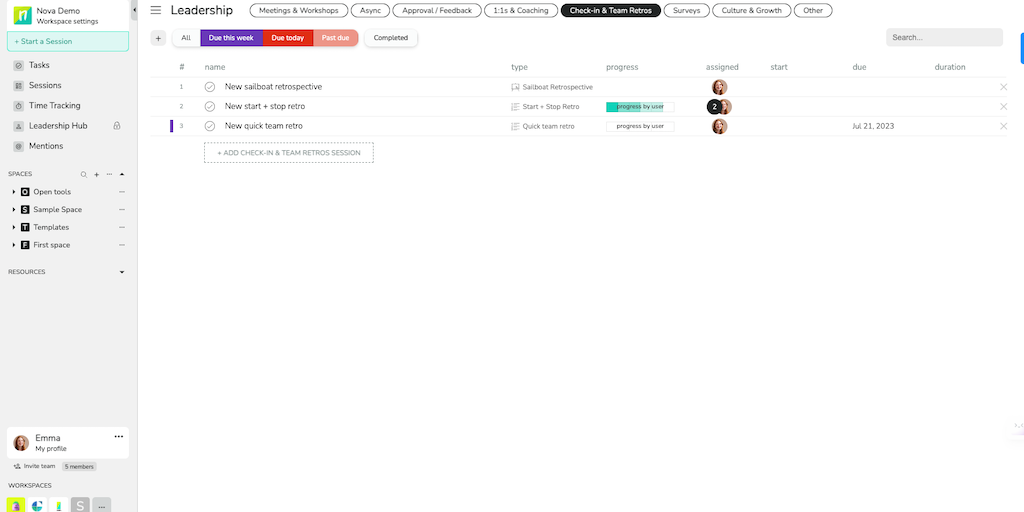The height and width of the screenshot is (512, 1024).
Task: Remove the New start + stop retro row
Action: [x=1004, y=106]
